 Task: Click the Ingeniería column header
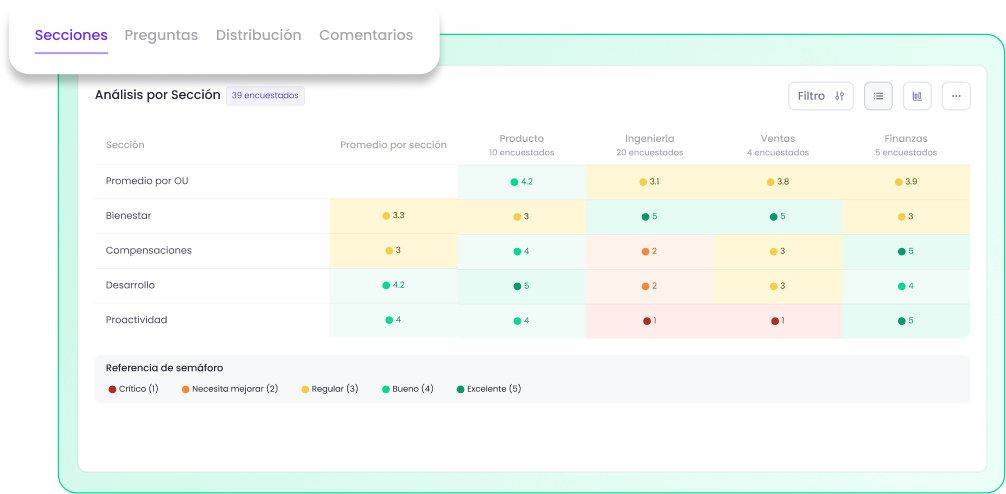[649, 145]
